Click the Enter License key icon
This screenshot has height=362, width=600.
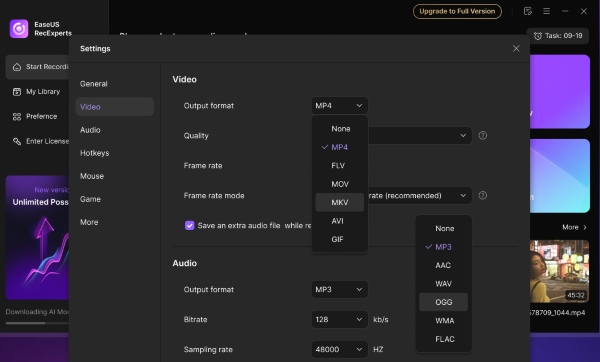17,142
